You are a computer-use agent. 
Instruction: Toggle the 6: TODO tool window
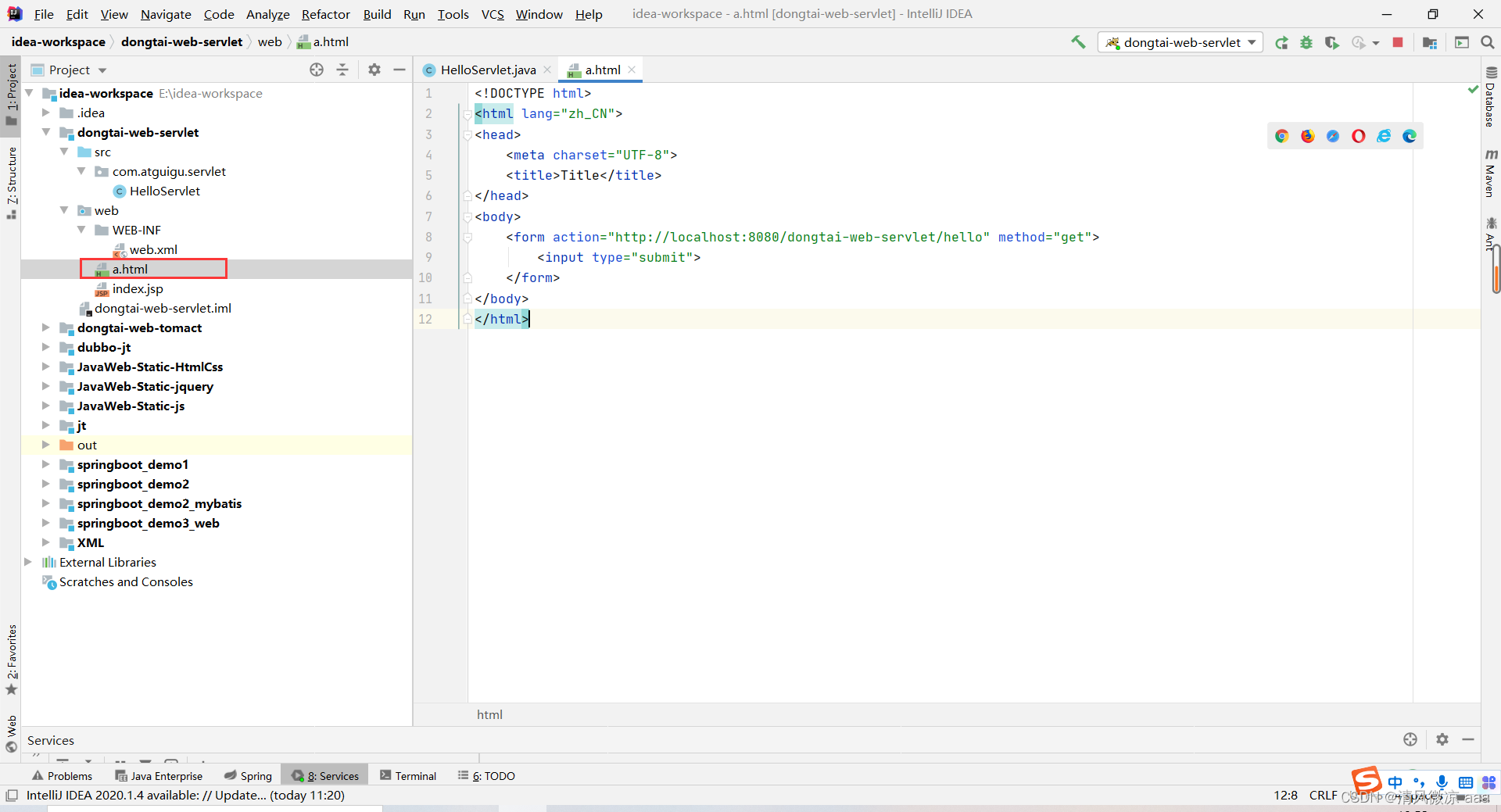486,776
